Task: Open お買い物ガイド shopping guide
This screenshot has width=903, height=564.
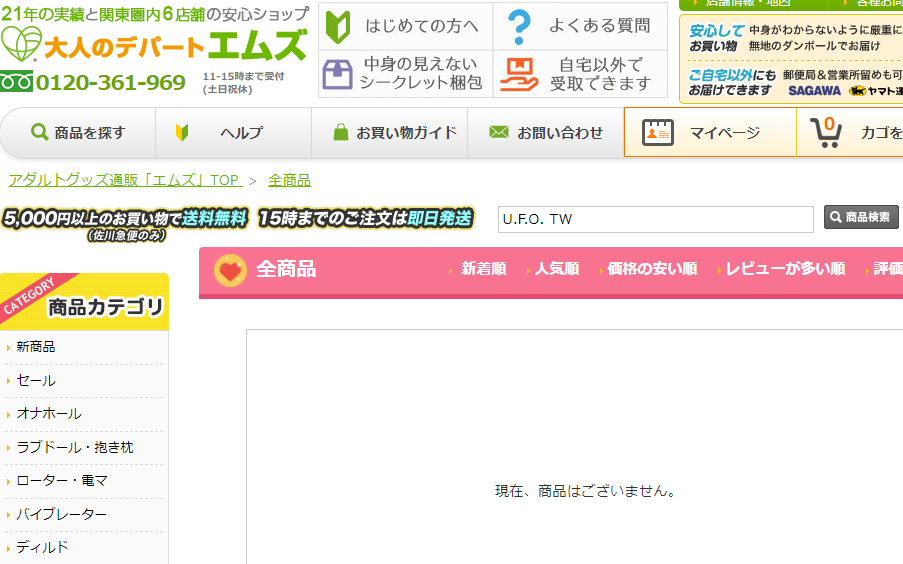Action: (x=394, y=133)
